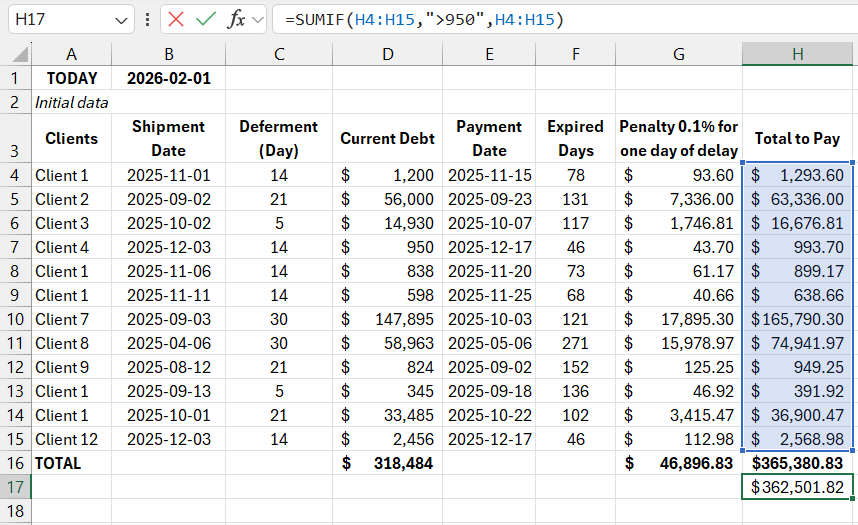Screen dimensions: 858x525
Task: Click the SUMIF result cell $362,501.82
Action: [x=797, y=487]
